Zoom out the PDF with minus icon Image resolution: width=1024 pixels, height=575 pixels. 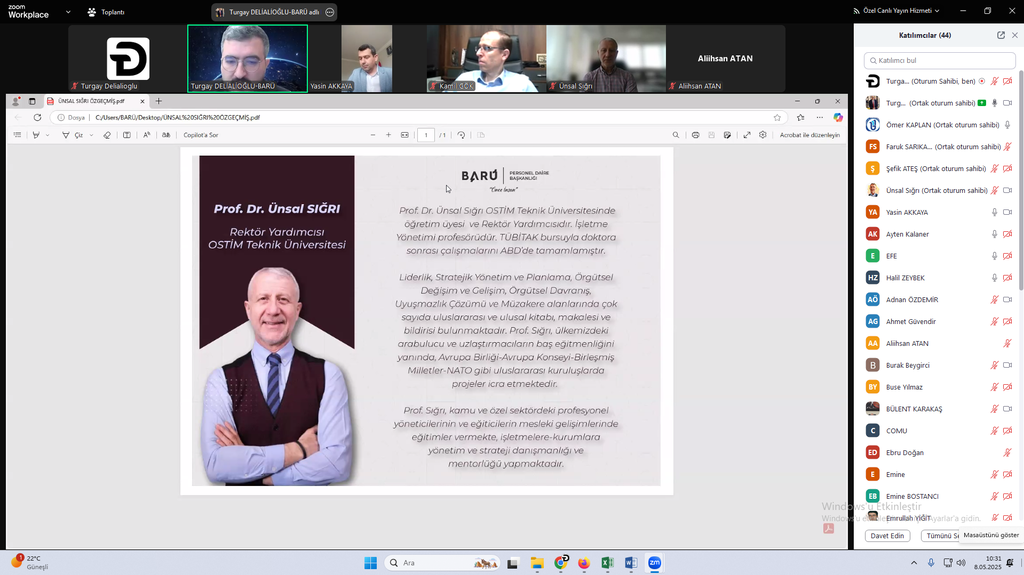coord(373,135)
